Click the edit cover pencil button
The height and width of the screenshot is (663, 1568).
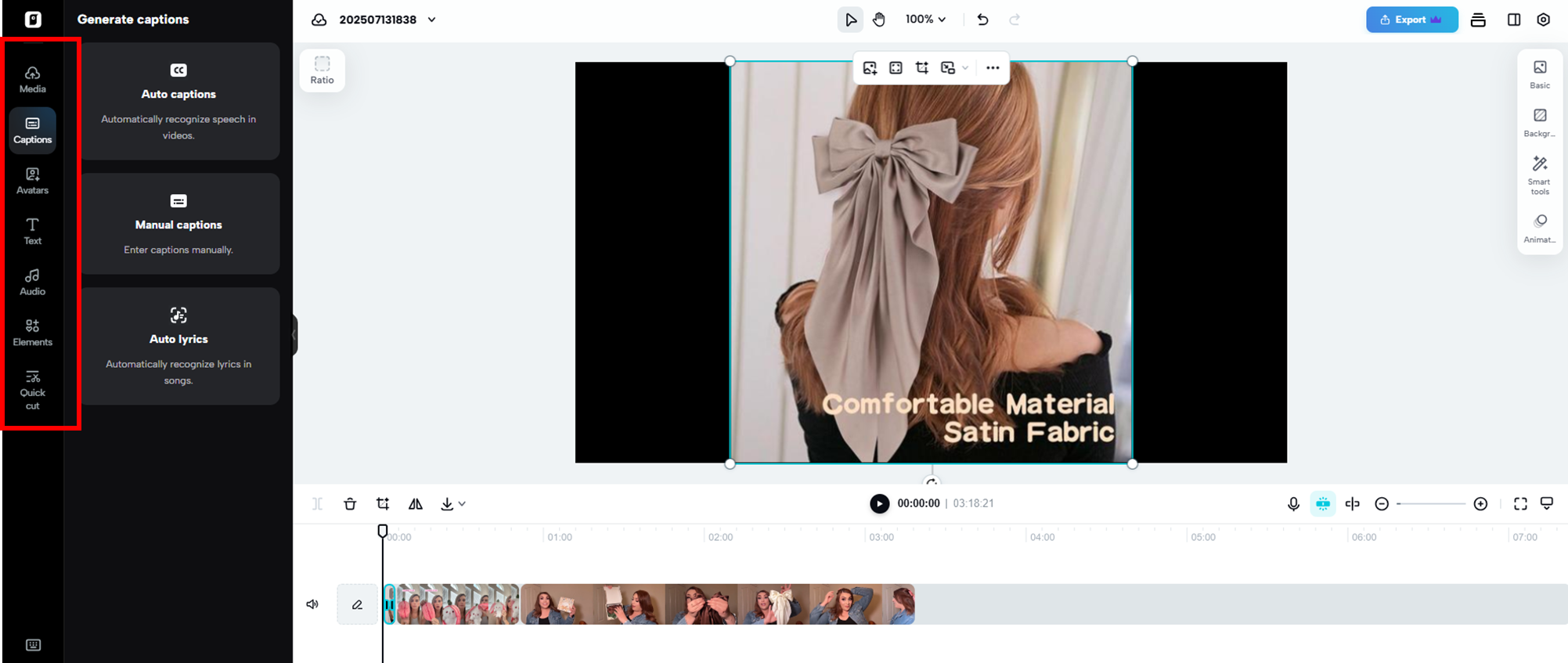357,604
